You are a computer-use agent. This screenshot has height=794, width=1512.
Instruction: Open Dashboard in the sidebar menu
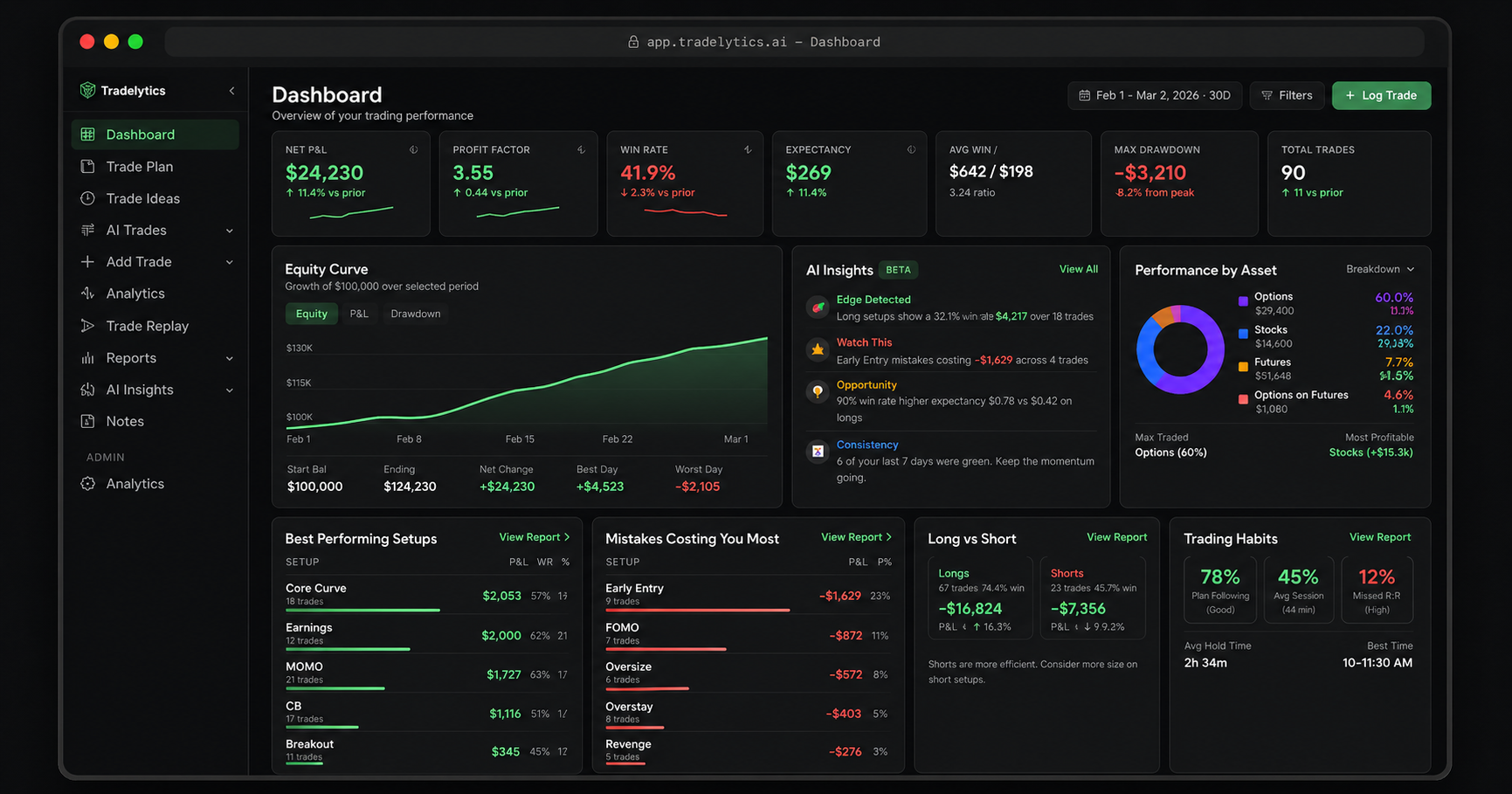pyautogui.click(x=155, y=135)
